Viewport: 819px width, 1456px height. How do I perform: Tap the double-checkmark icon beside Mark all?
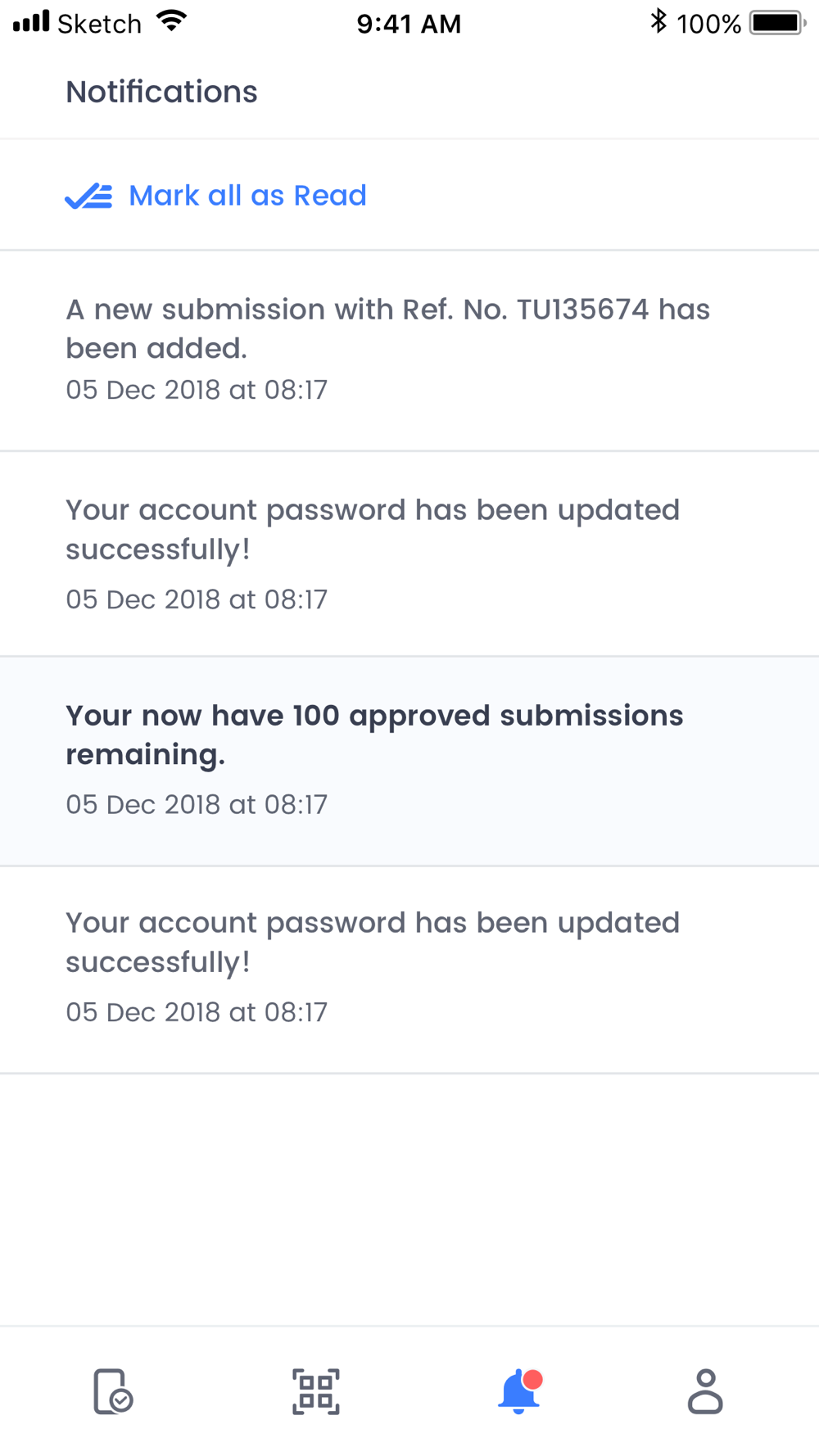click(x=88, y=197)
